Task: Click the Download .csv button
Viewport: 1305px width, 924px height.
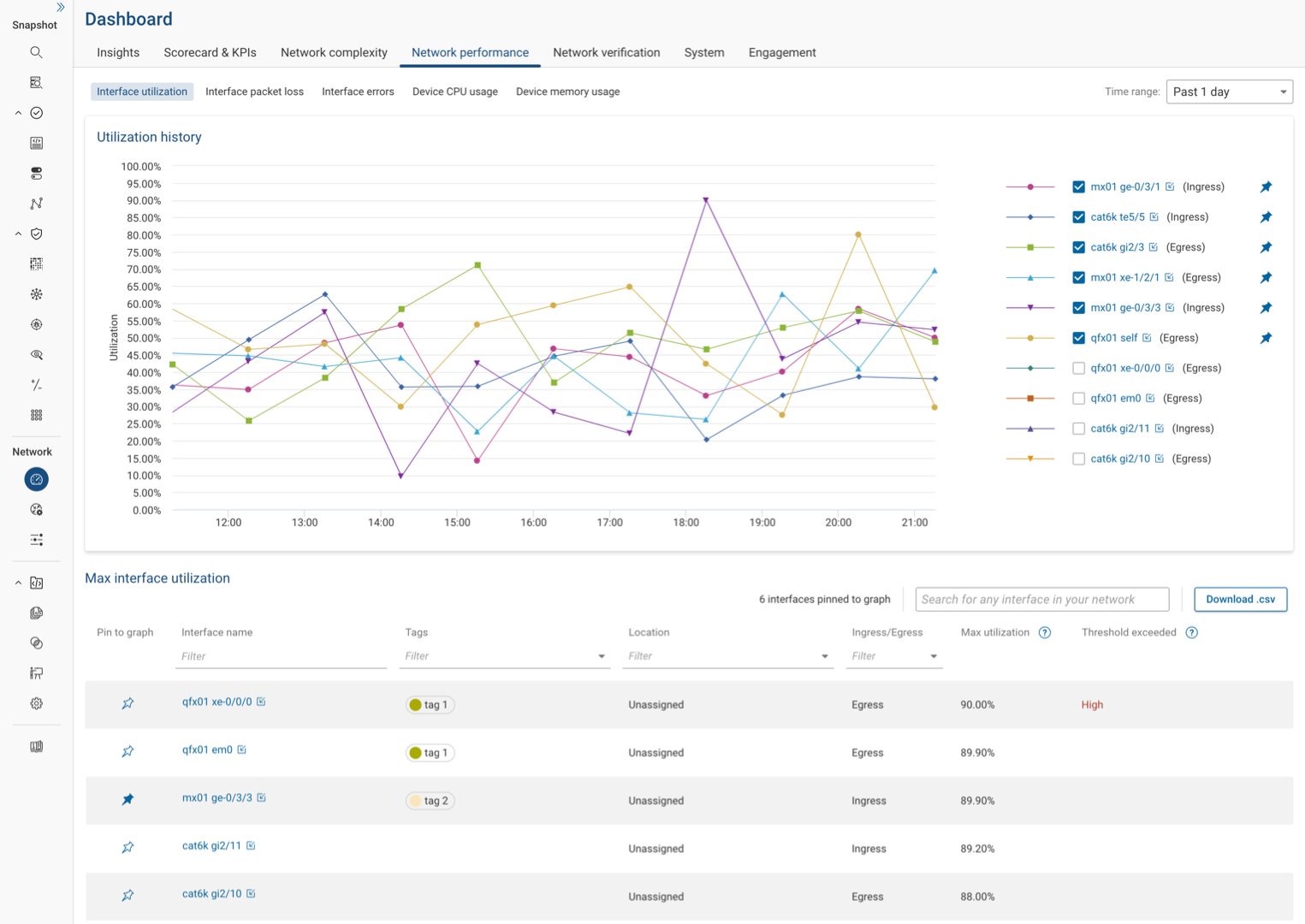Action: point(1240,599)
